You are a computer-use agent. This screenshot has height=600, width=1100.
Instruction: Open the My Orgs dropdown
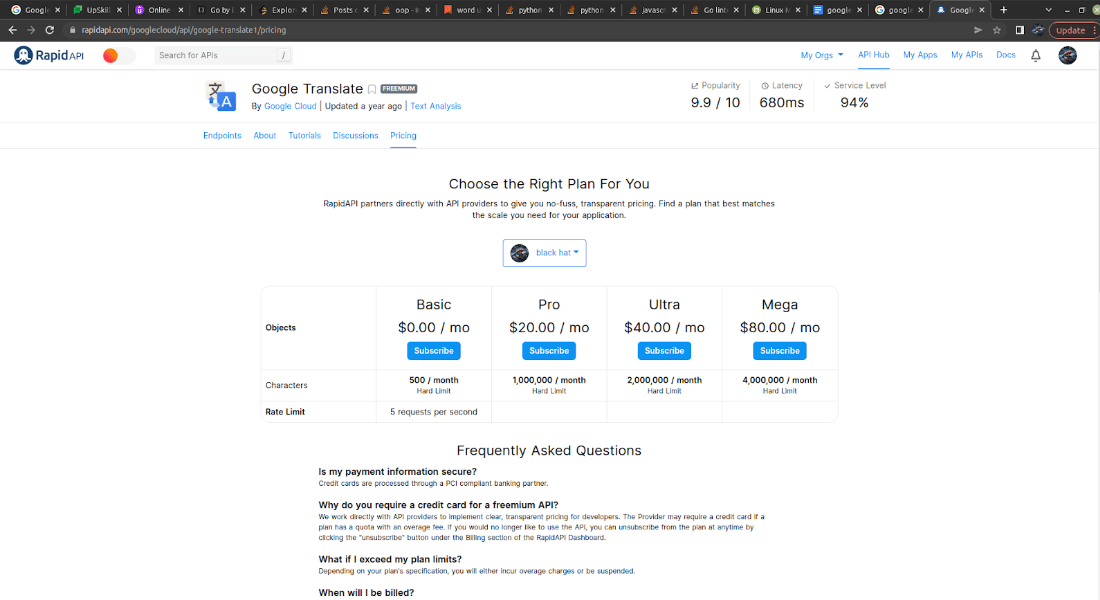(821, 55)
